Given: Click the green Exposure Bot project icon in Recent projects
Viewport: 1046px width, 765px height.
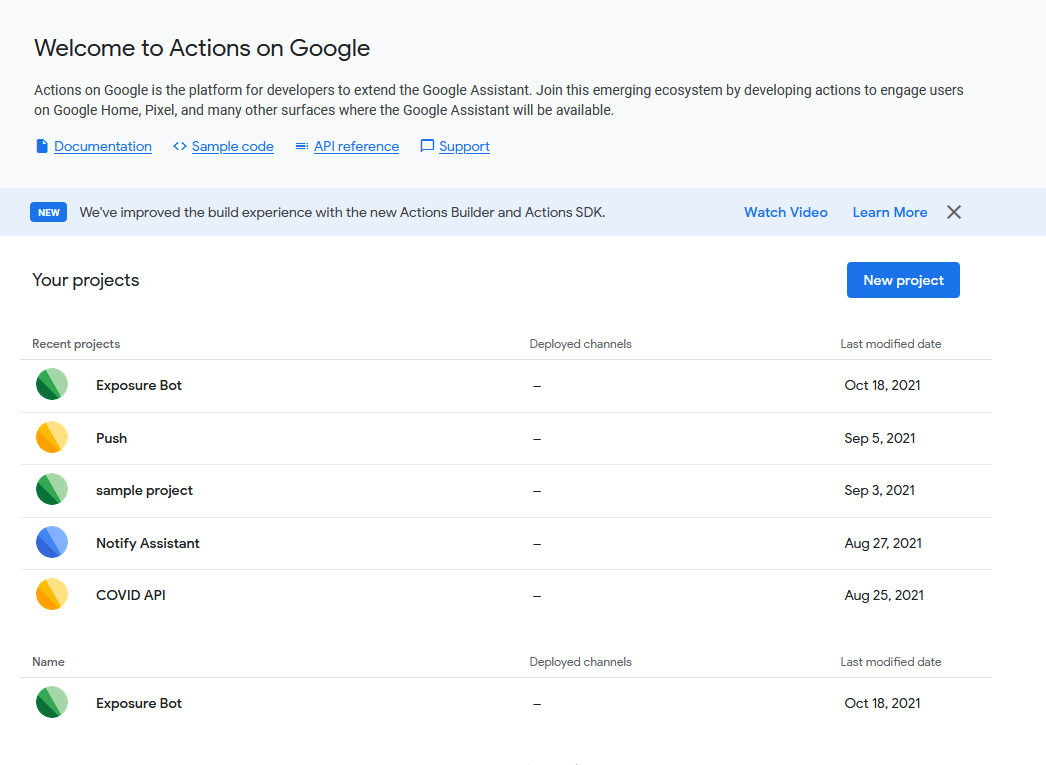Looking at the screenshot, I should click(x=52, y=385).
